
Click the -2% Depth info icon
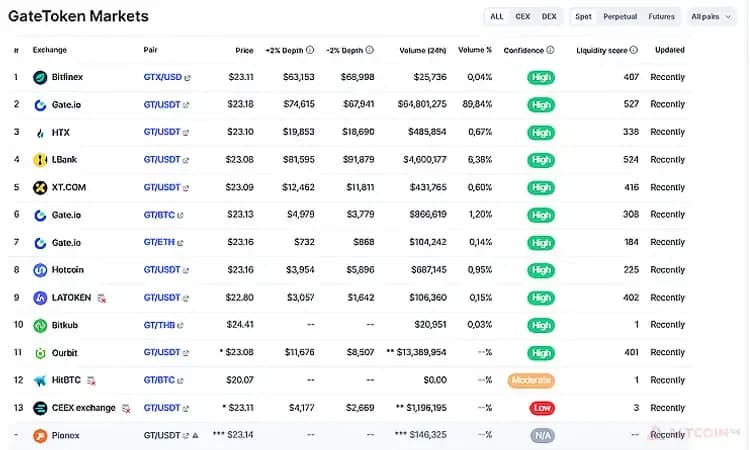370,50
